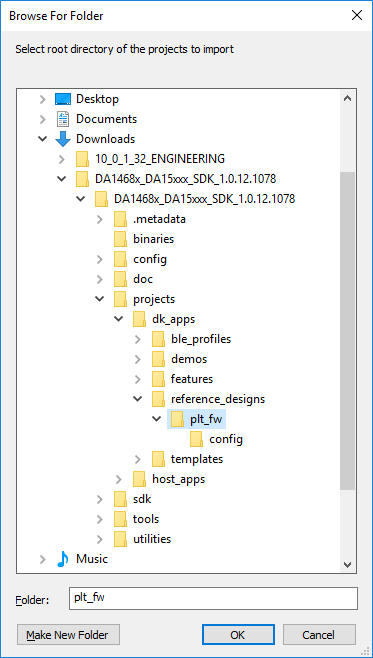373x658 pixels.
Task: Expand the host_apps folder
Action: click(x=119, y=479)
